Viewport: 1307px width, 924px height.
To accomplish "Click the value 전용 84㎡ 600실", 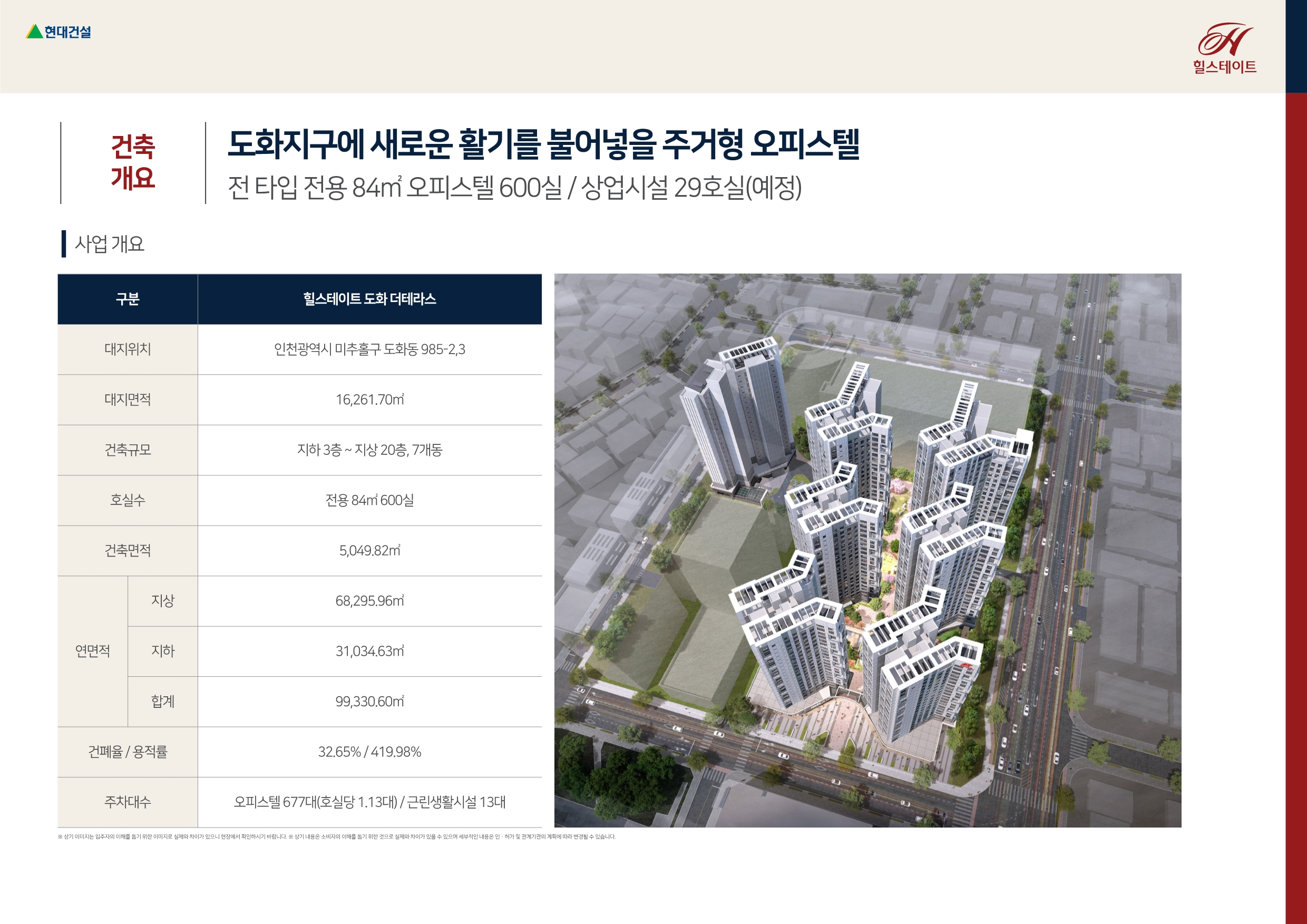I will pyautogui.click(x=369, y=500).
